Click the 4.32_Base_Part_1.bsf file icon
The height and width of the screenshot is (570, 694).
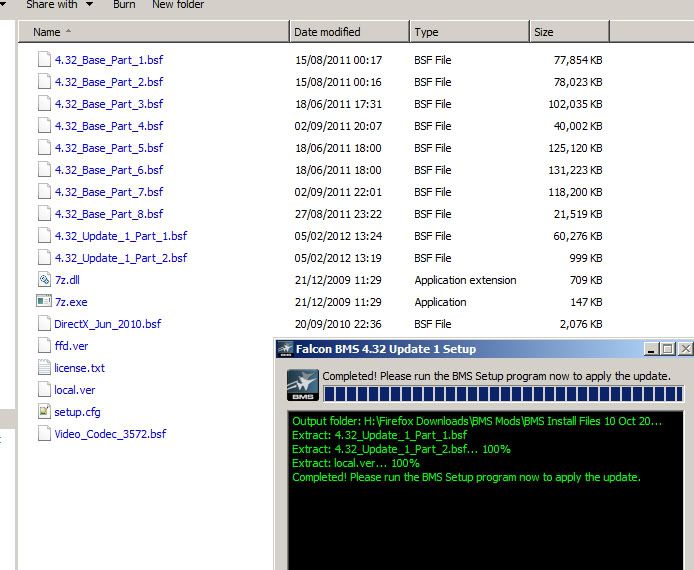click(x=44, y=59)
